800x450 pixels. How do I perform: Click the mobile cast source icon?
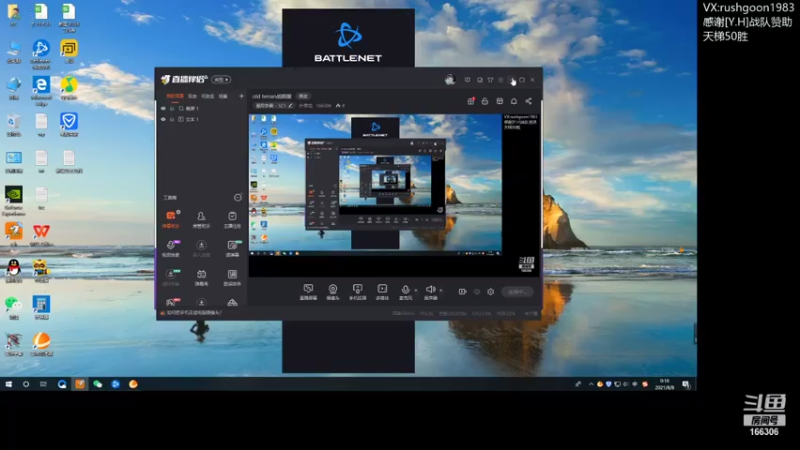pos(357,292)
